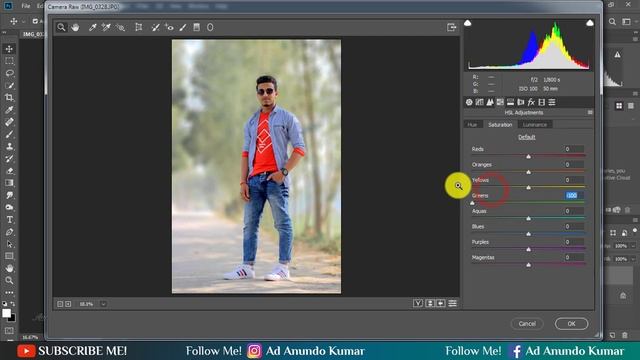The height and width of the screenshot is (360, 640).
Task: Activate the Targeted Adjustment tool
Action: point(120,27)
